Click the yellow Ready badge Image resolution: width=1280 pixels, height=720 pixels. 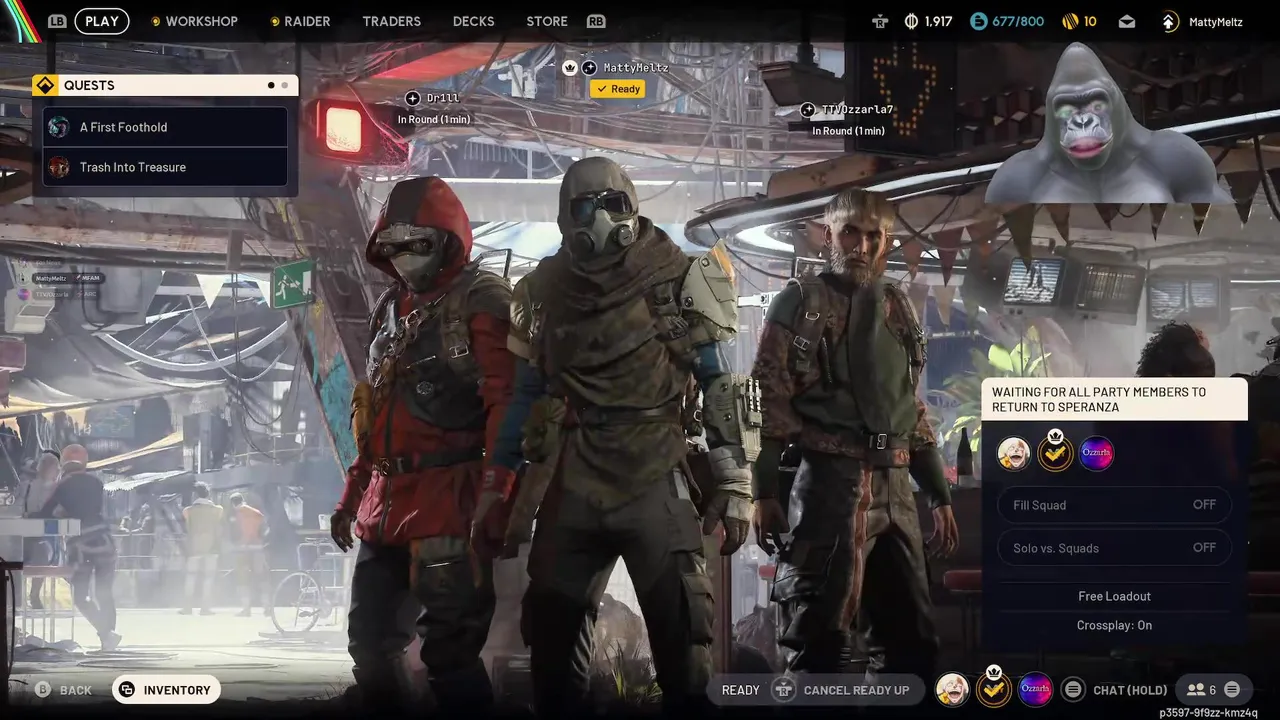point(617,89)
